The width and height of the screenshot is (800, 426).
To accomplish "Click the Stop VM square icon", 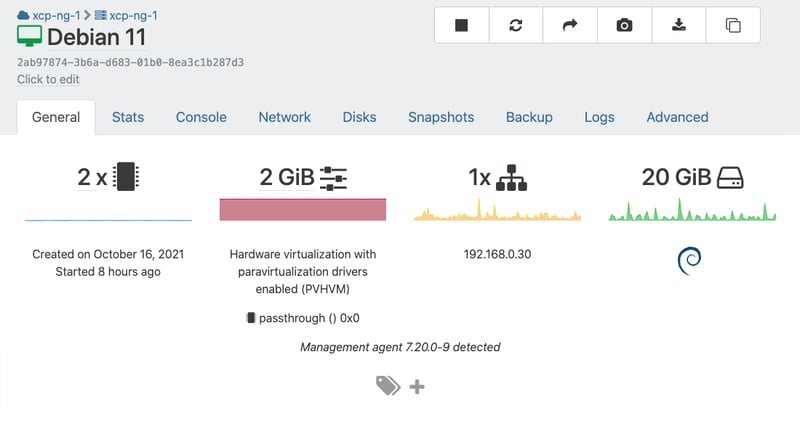I will pyautogui.click(x=461, y=26).
